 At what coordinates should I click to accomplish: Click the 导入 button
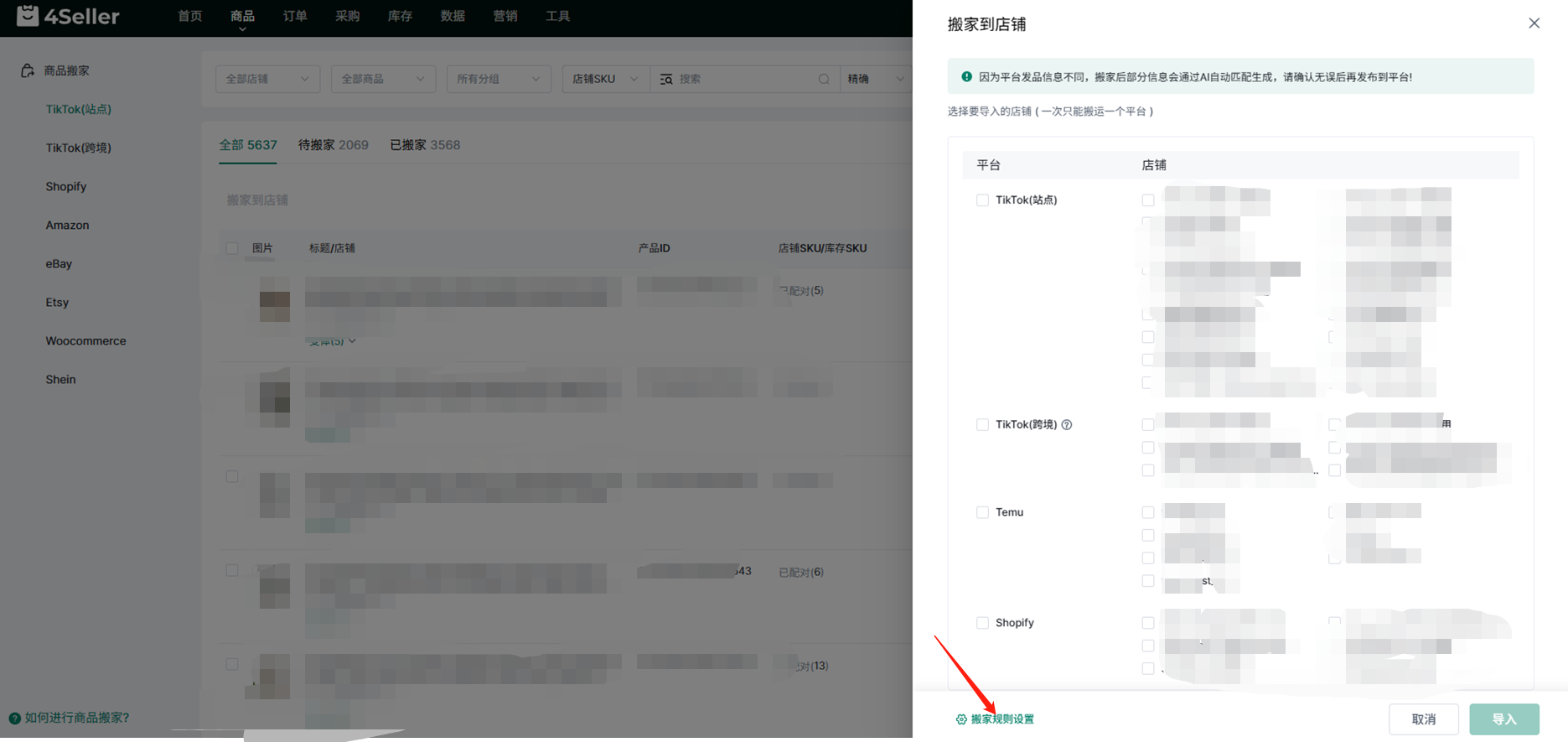(x=1503, y=719)
